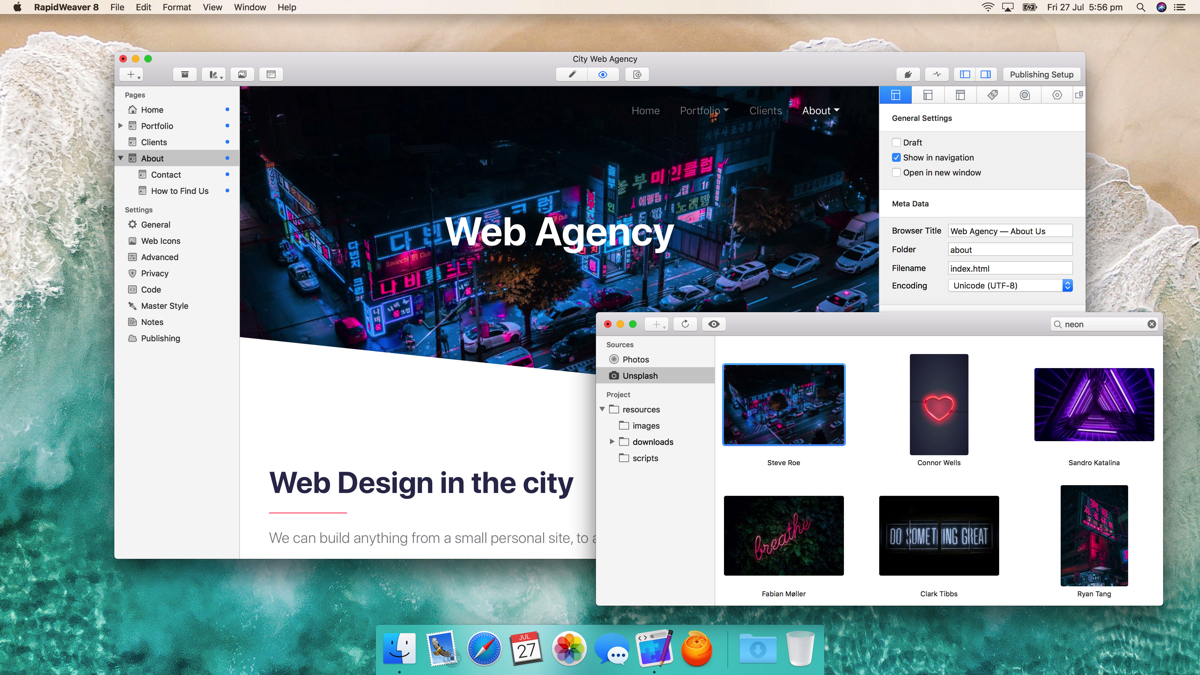Open the Format menu
This screenshot has width=1200, height=675.
[x=177, y=7]
